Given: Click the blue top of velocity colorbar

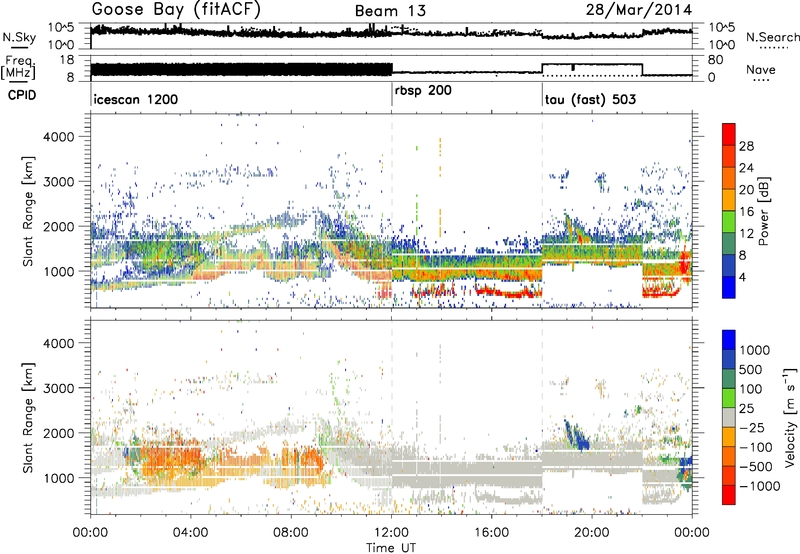Looking at the screenshot, I should pos(729,340).
